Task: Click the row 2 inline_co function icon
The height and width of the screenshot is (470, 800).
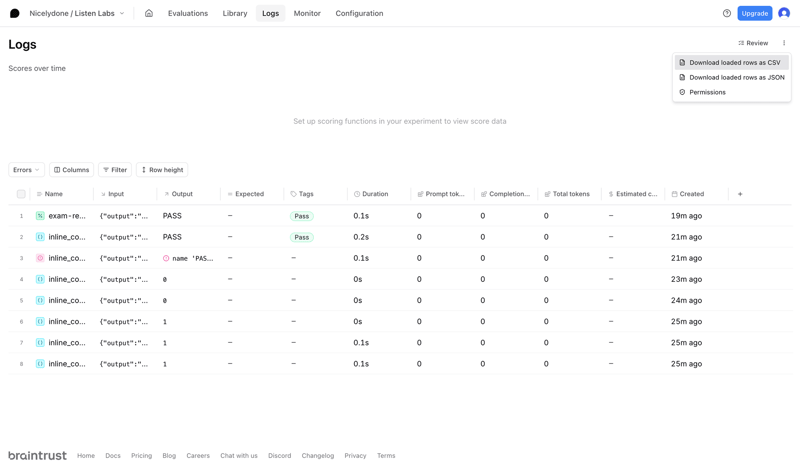Action: pyautogui.click(x=40, y=237)
